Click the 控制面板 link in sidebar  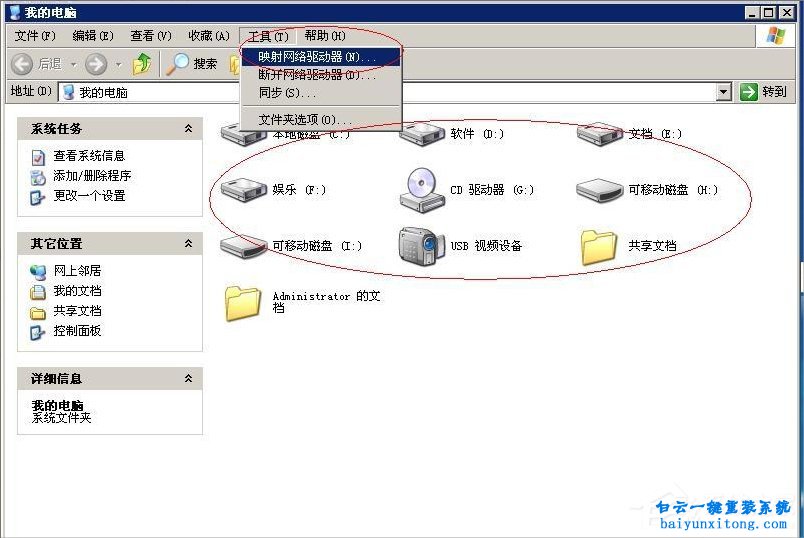pos(77,331)
